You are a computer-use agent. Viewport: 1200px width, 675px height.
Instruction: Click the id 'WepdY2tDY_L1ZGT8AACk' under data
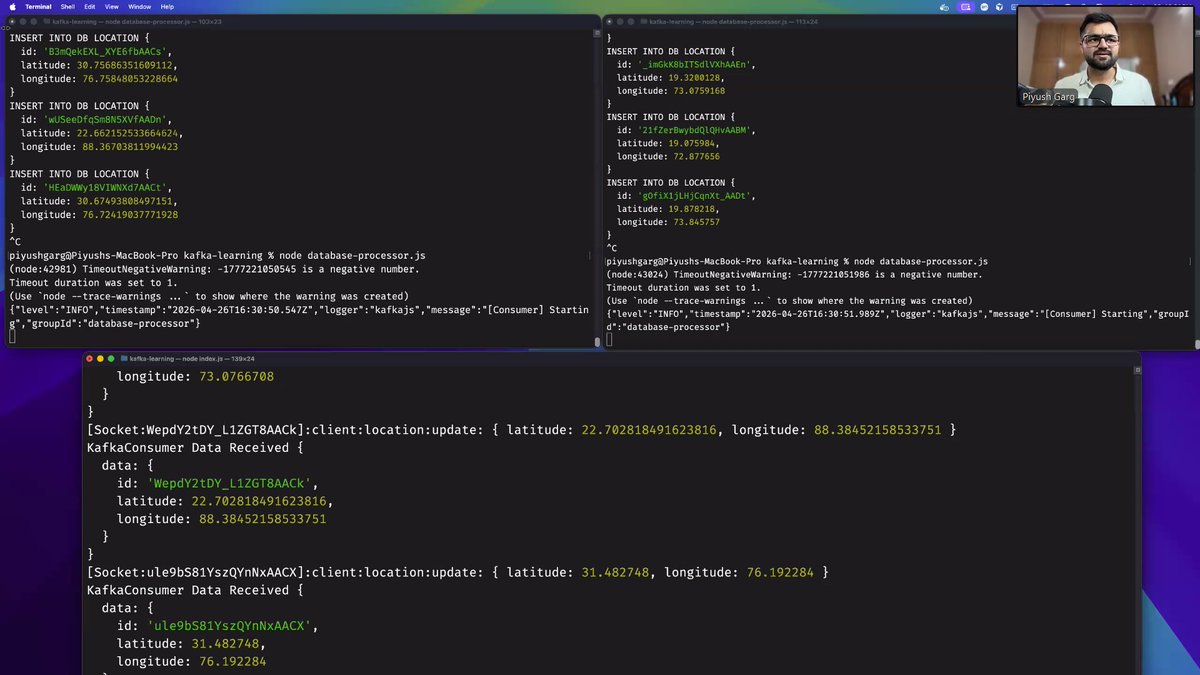pos(229,483)
